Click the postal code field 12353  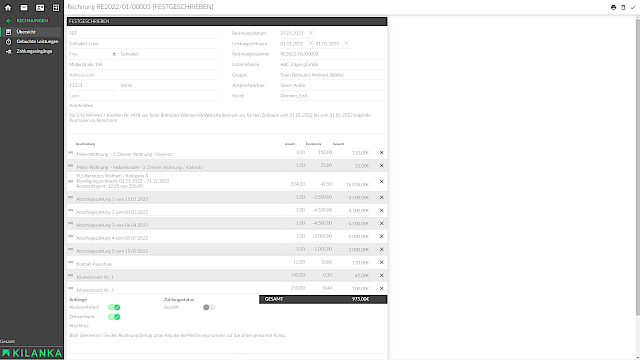coord(92,85)
